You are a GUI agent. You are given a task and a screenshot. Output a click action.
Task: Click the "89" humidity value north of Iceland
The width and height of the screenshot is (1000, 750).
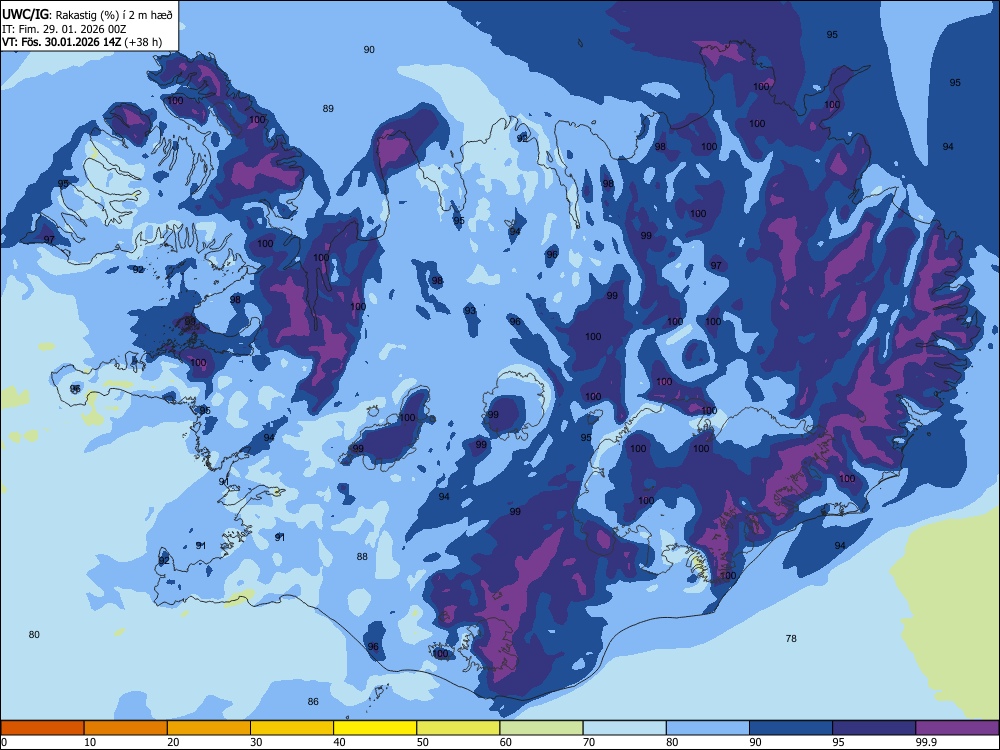pos(328,108)
